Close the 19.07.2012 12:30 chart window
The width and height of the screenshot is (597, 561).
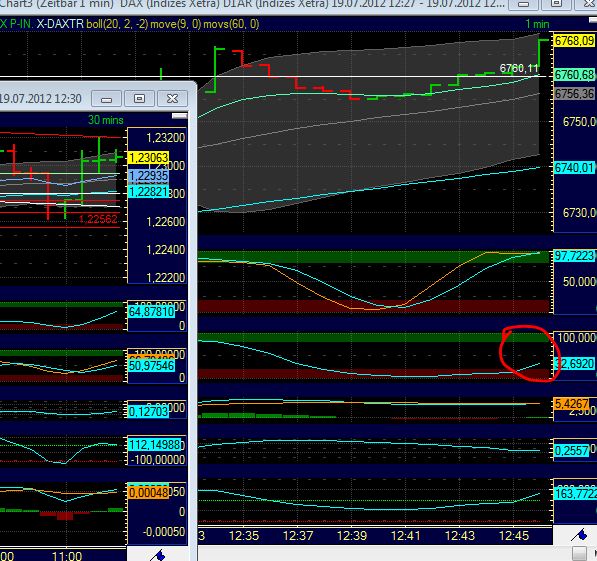point(172,99)
